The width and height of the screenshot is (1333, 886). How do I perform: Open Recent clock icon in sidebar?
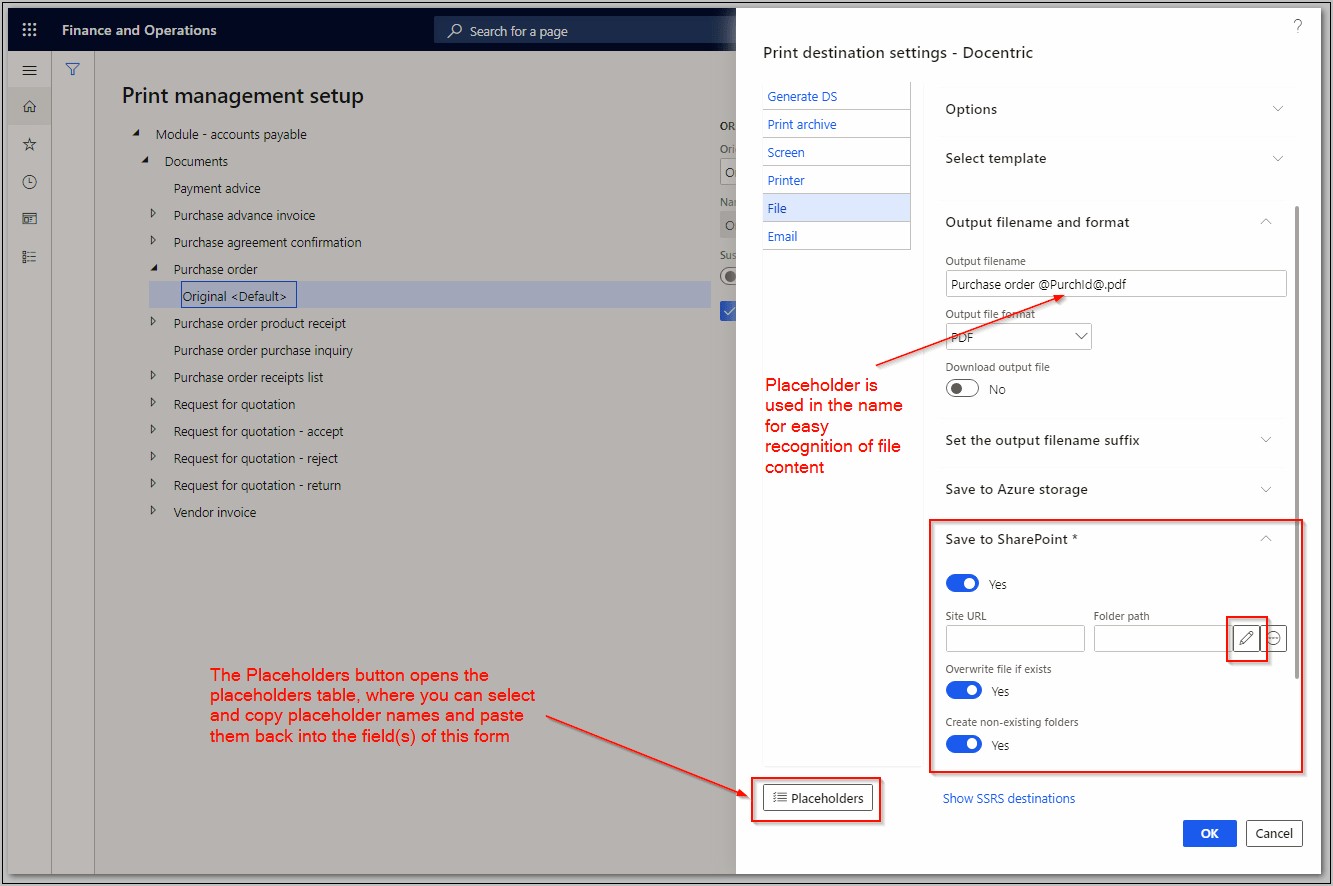pos(29,182)
